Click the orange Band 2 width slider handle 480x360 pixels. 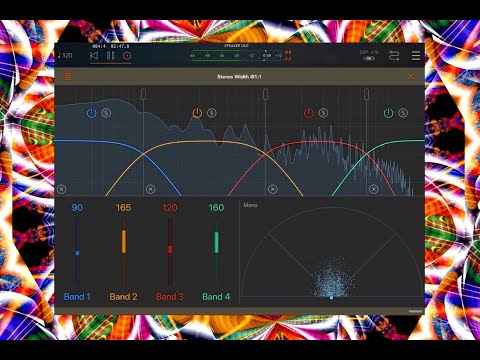(x=124, y=241)
